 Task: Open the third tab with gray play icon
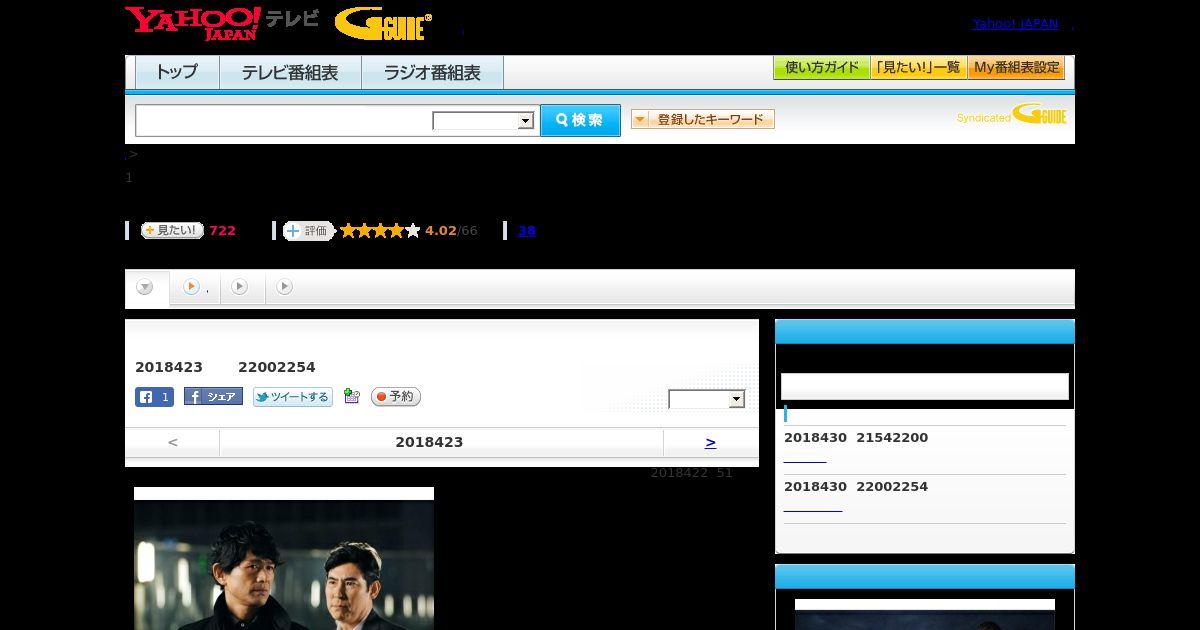[240, 287]
